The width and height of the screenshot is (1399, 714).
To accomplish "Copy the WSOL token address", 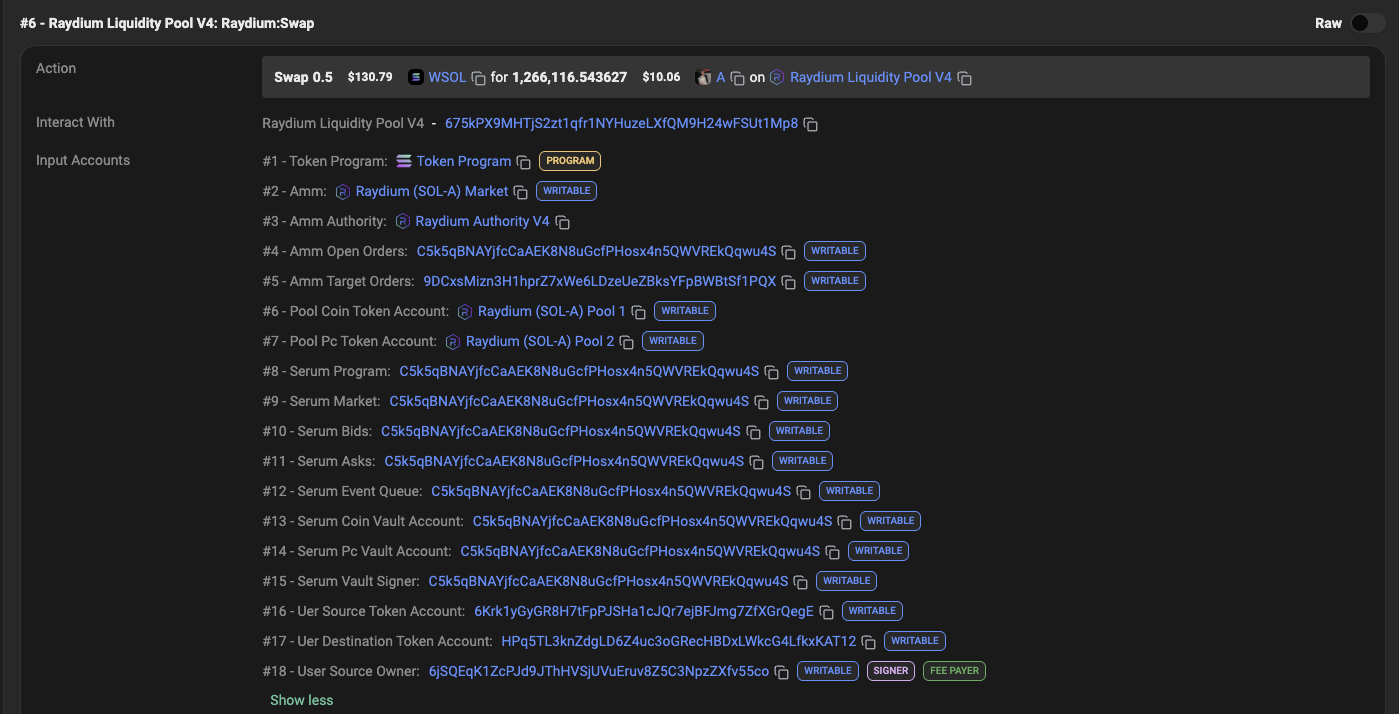I will click(478, 78).
